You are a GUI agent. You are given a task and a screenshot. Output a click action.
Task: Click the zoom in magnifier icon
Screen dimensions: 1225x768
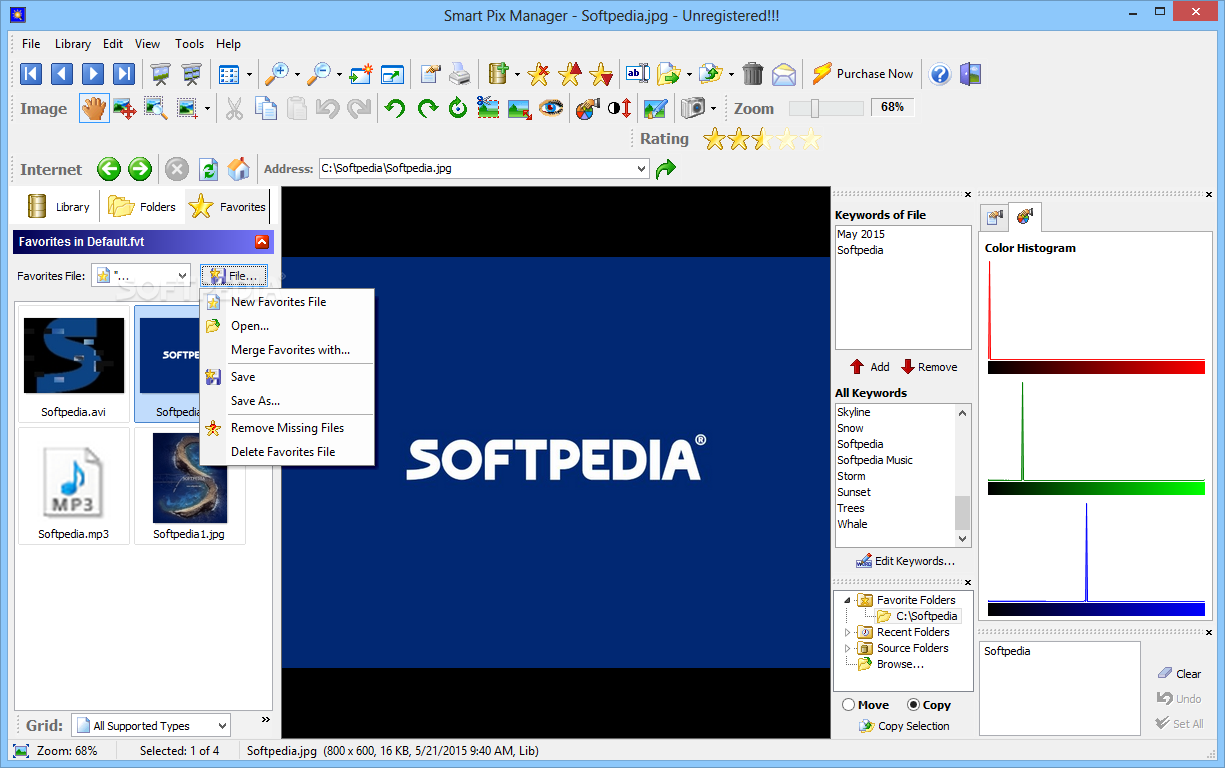[276, 74]
